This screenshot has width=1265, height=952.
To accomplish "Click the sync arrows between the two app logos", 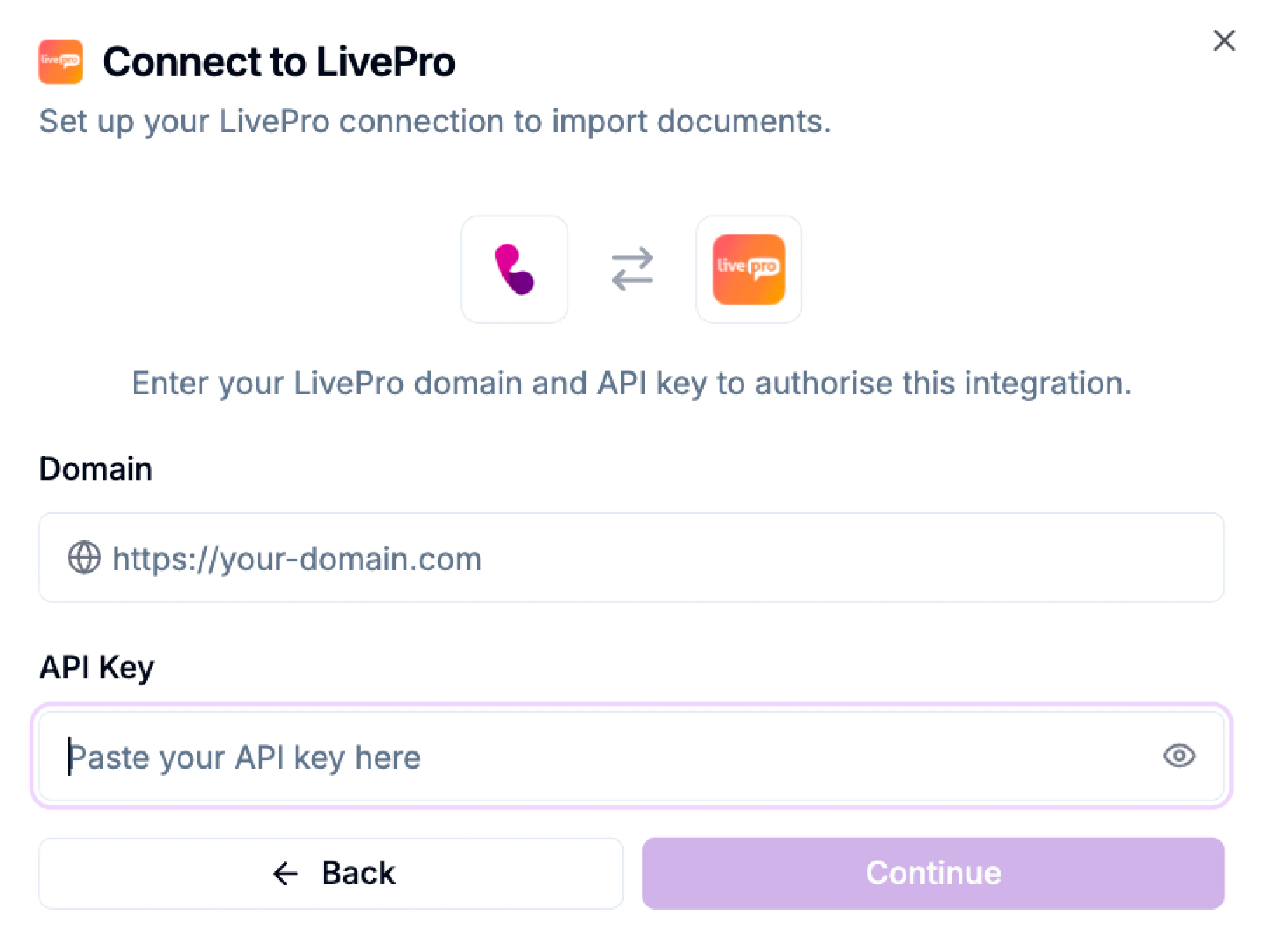I will [x=632, y=269].
